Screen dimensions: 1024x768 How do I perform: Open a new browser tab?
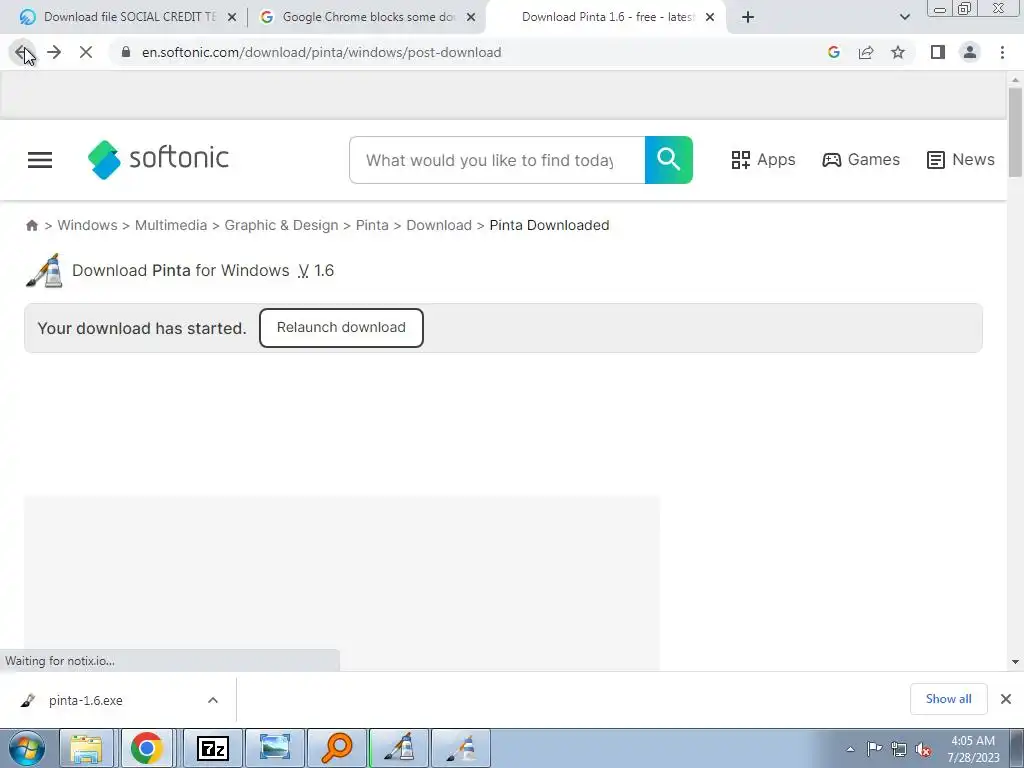click(x=748, y=18)
